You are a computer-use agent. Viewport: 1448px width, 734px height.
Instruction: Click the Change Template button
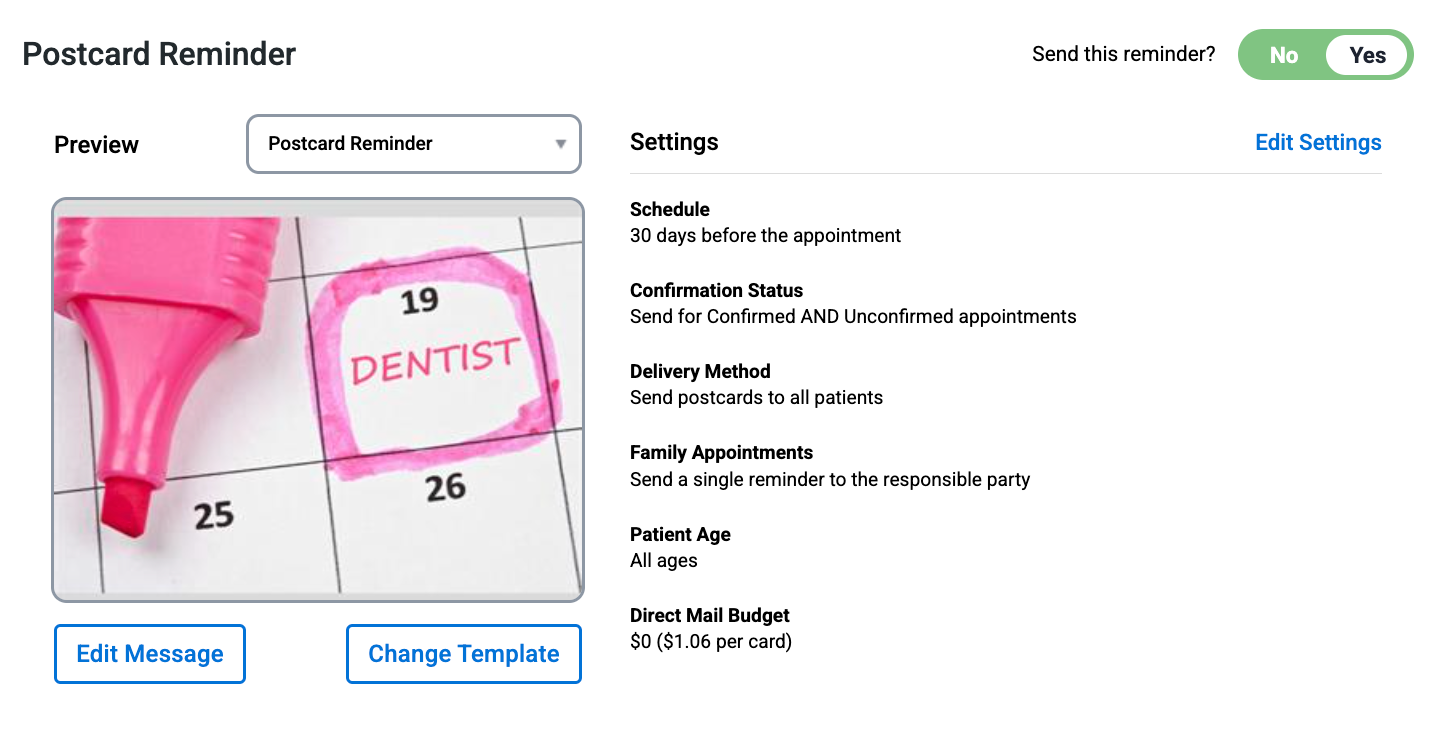(x=464, y=654)
